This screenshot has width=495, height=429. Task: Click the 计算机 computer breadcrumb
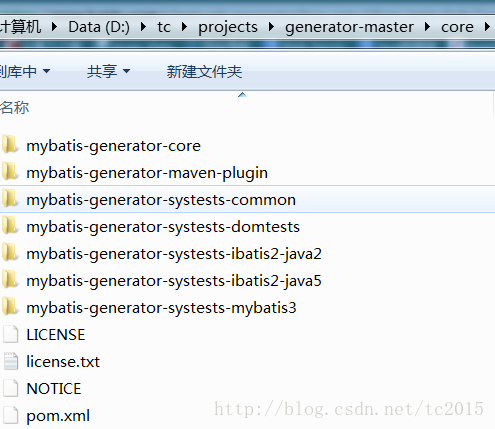[x=21, y=27]
